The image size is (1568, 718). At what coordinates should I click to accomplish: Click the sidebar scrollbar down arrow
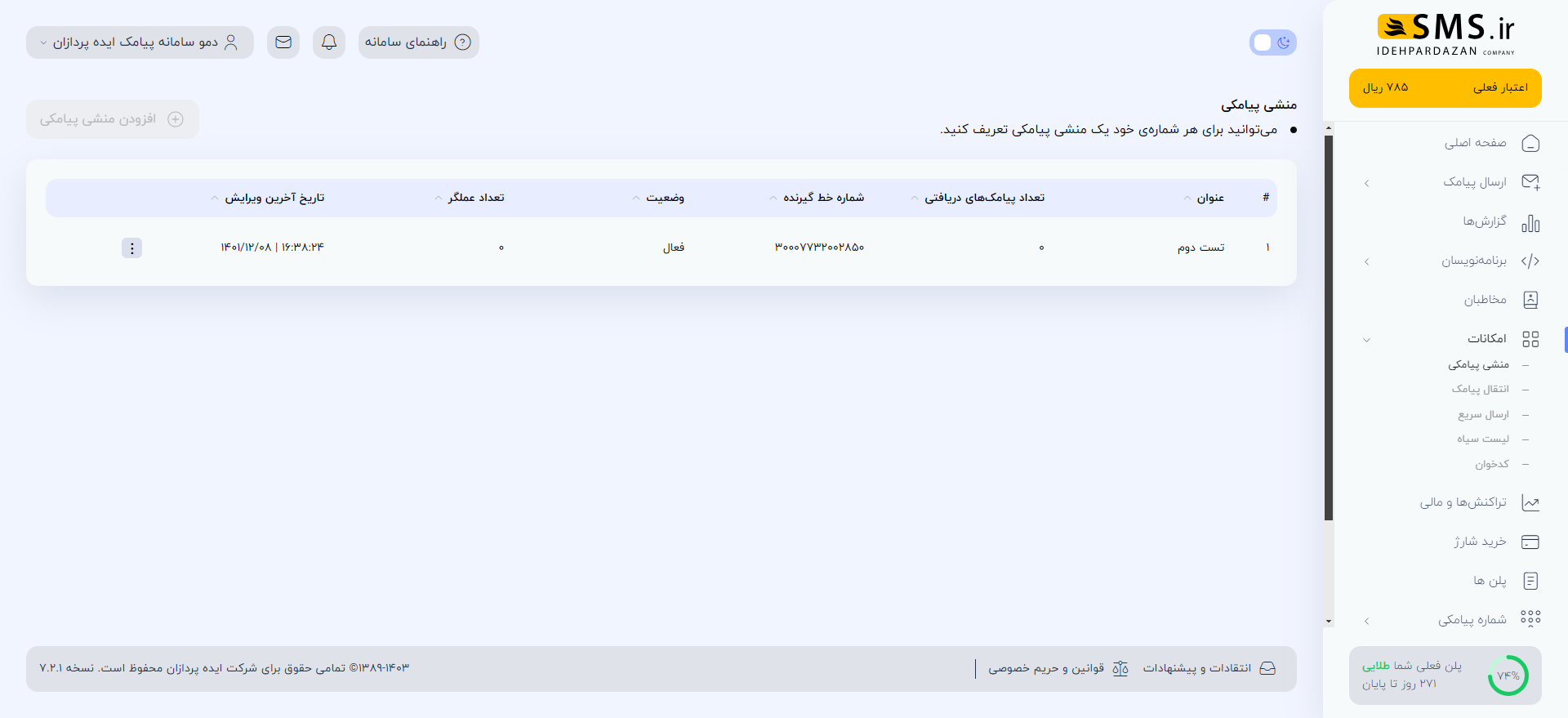(1329, 622)
